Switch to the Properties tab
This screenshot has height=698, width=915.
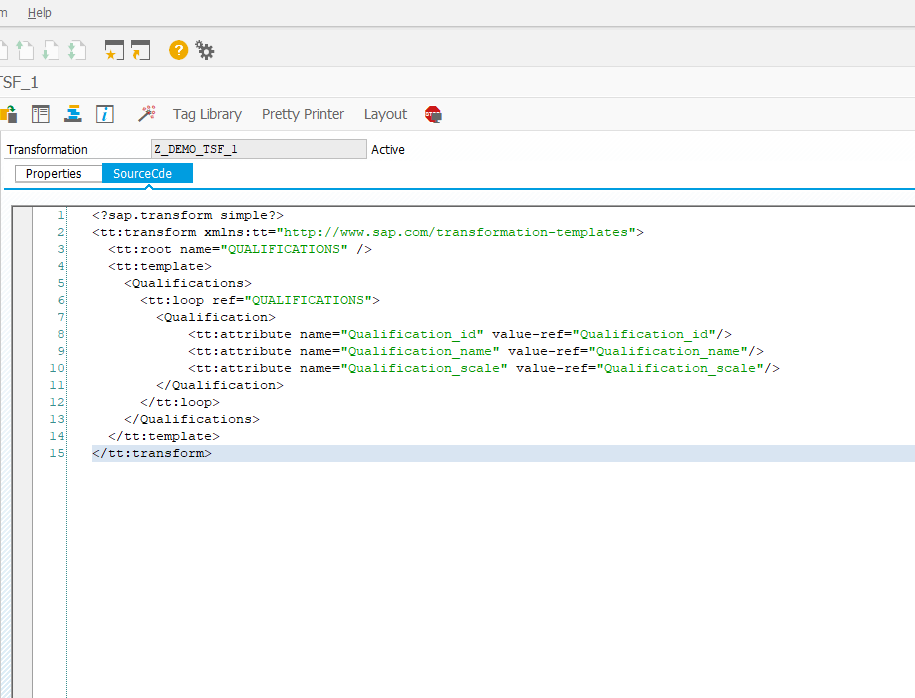pos(57,173)
